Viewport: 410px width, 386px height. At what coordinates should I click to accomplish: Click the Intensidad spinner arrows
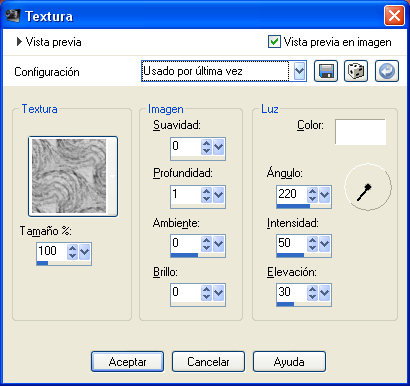tap(312, 244)
